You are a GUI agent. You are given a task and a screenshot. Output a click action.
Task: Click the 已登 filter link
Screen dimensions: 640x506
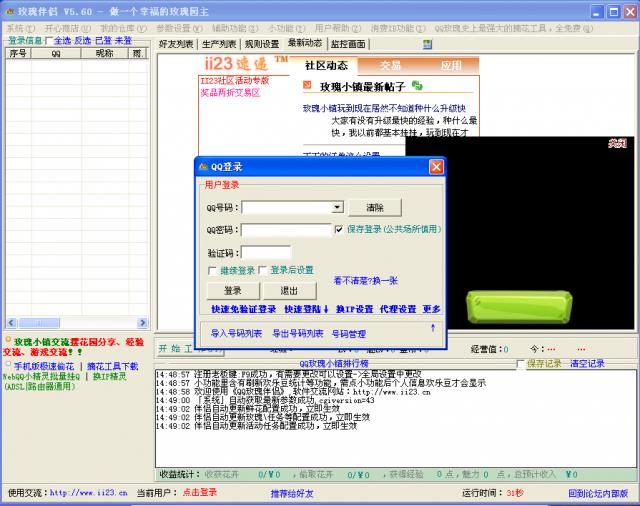[103, 41]
